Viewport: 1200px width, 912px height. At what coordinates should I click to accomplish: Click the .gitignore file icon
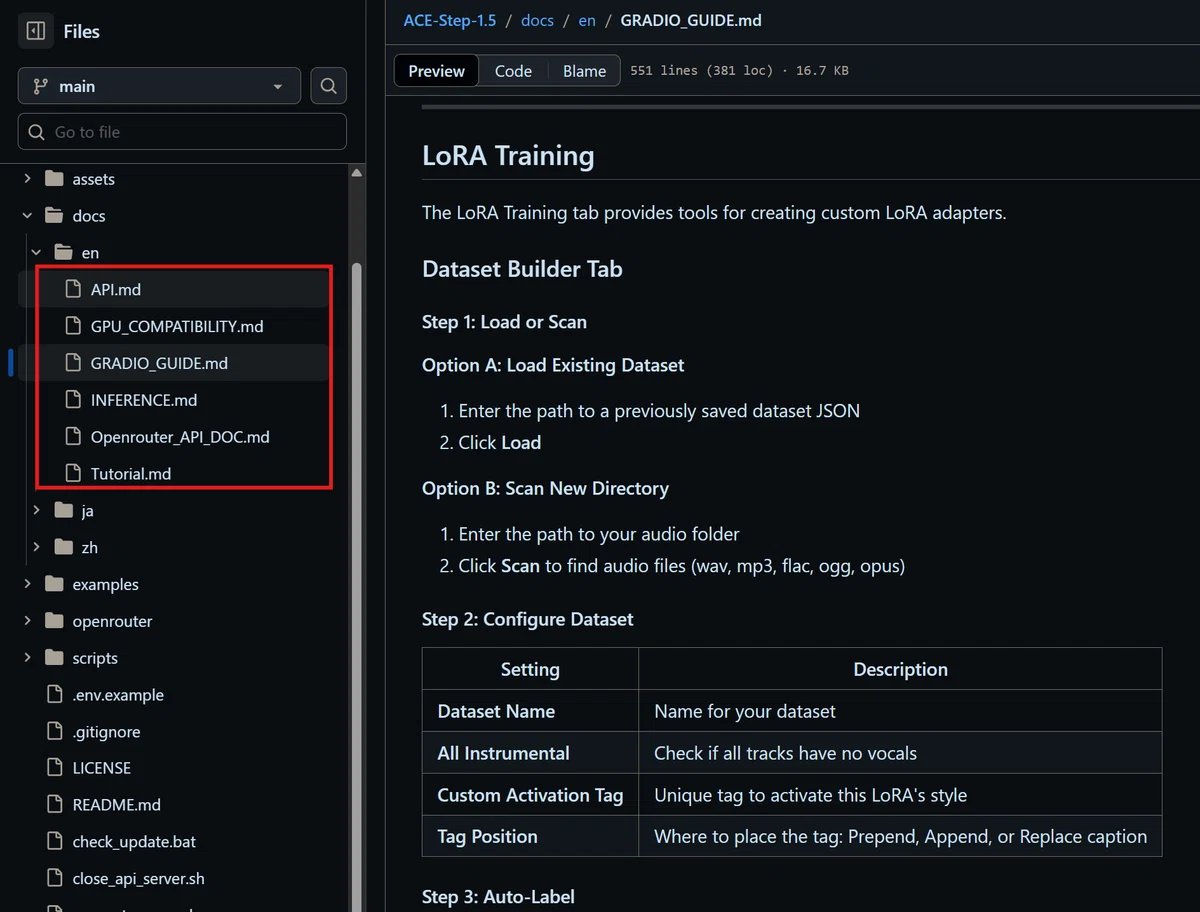pos(54,732)
